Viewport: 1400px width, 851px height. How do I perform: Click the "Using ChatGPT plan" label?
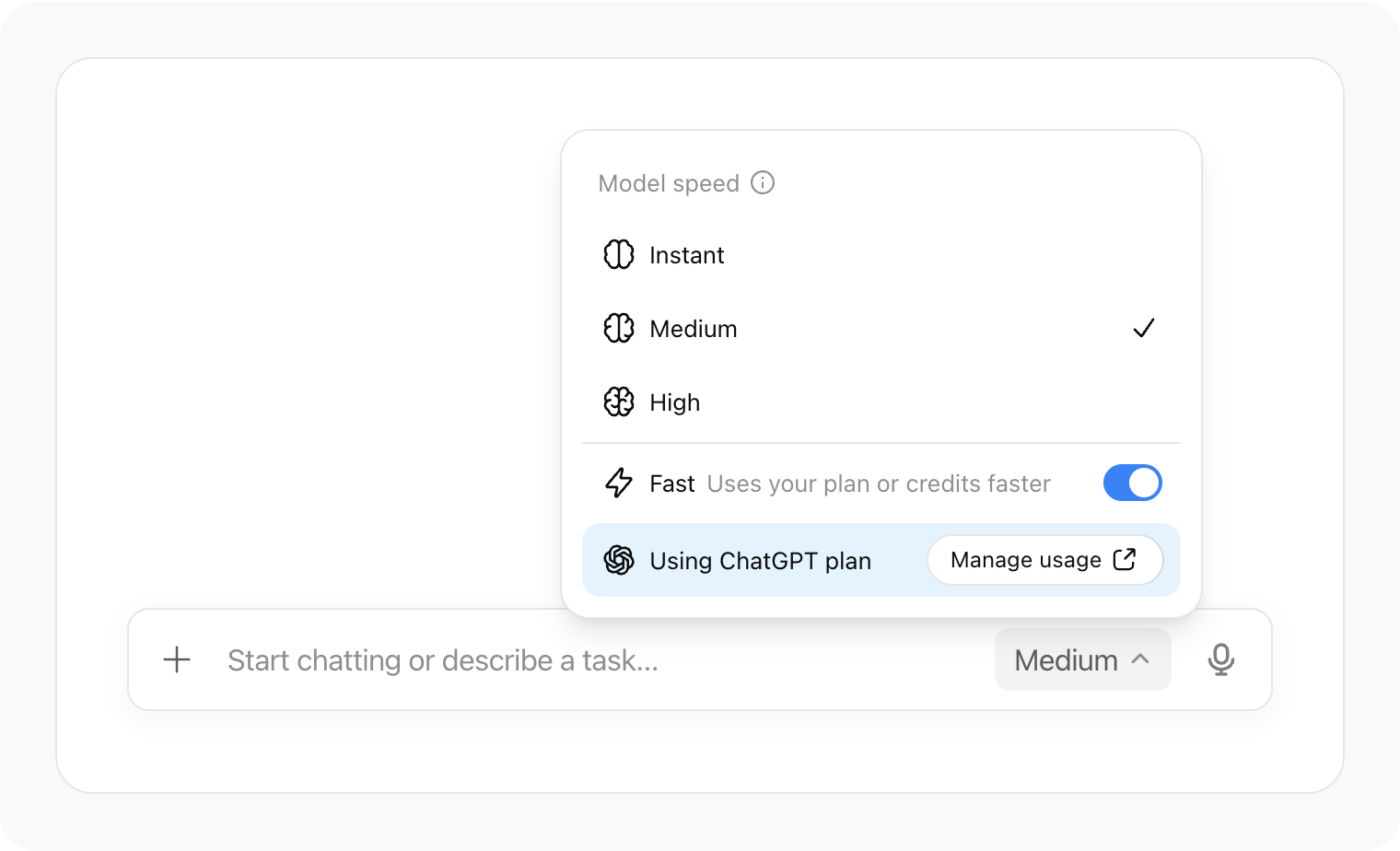760,561
